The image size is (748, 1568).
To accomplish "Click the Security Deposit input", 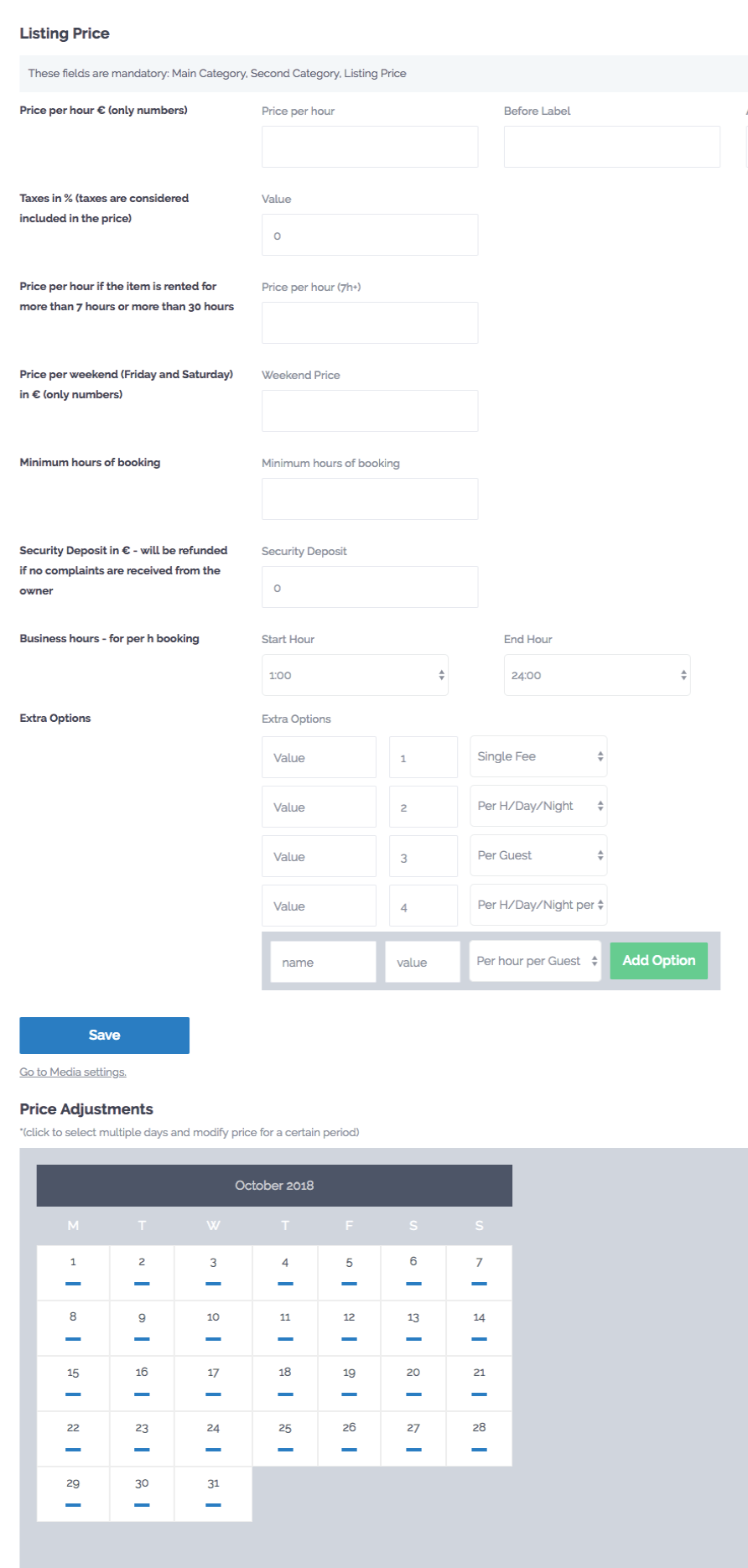I will coord(370,587).
